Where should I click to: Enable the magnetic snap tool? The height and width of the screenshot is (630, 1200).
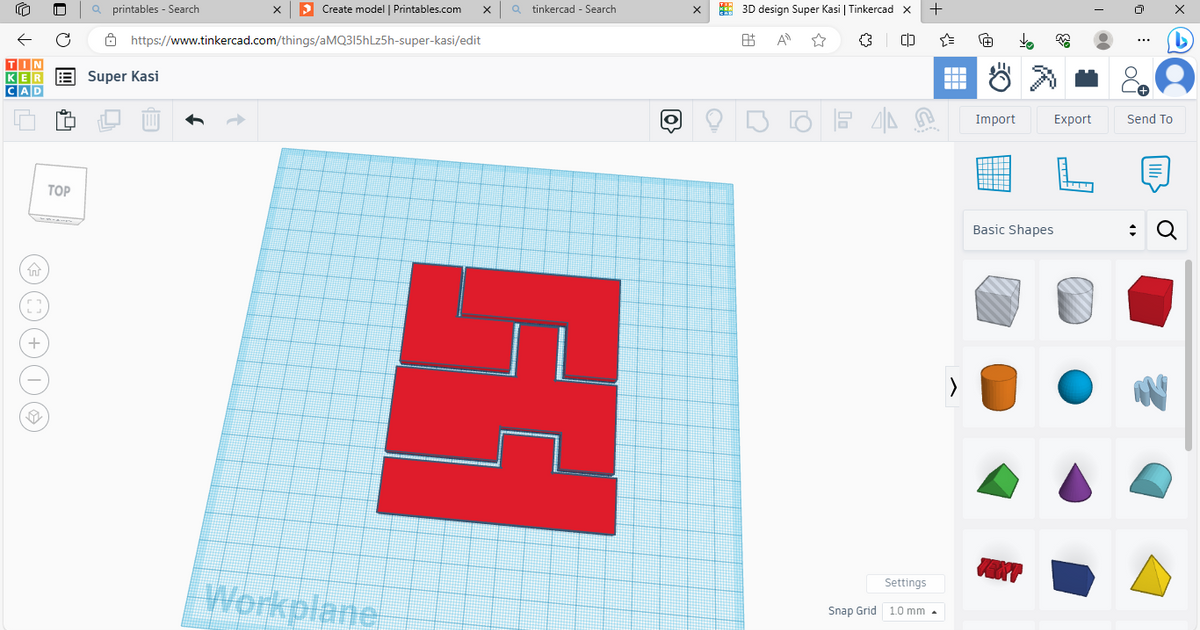click(925, 120)
